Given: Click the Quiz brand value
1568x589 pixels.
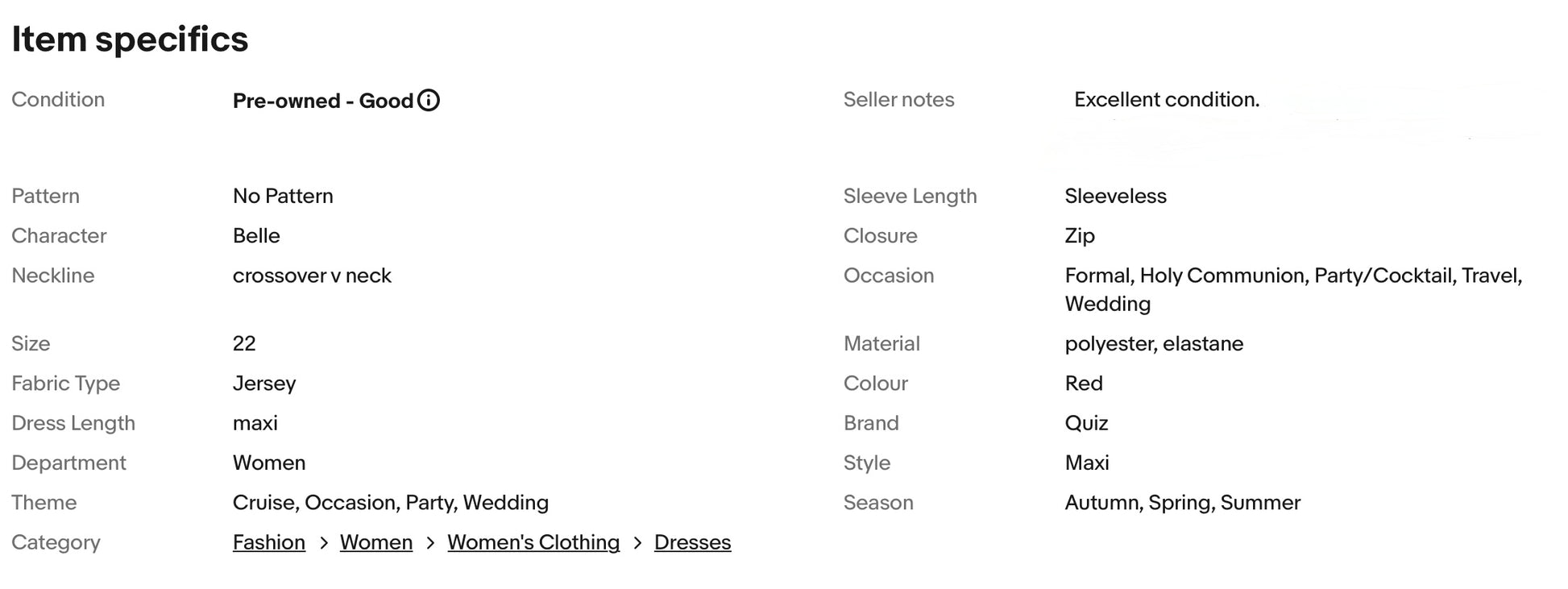Looking at the screenshot, I should [1086, 423].
